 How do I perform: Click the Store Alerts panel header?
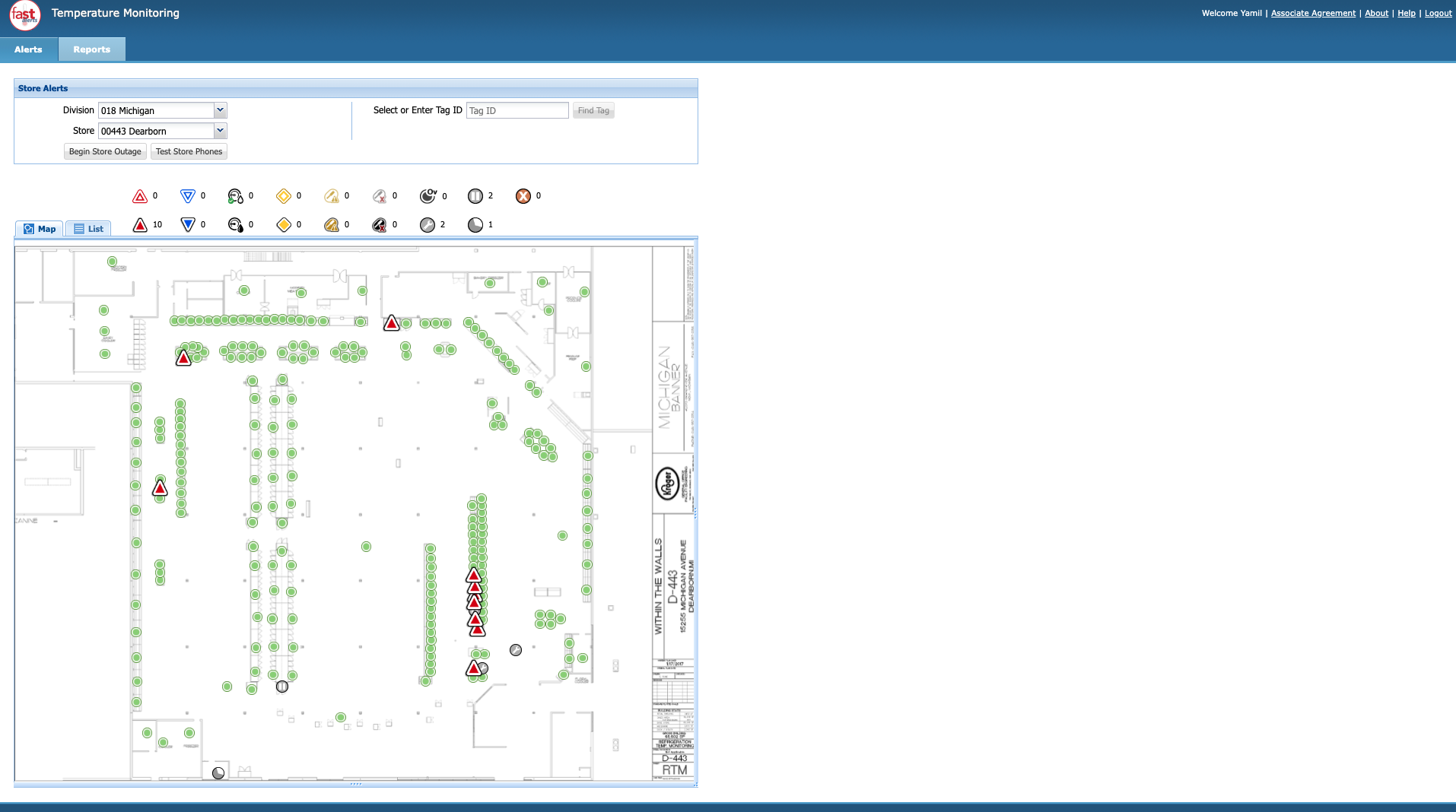pos(356,88)
